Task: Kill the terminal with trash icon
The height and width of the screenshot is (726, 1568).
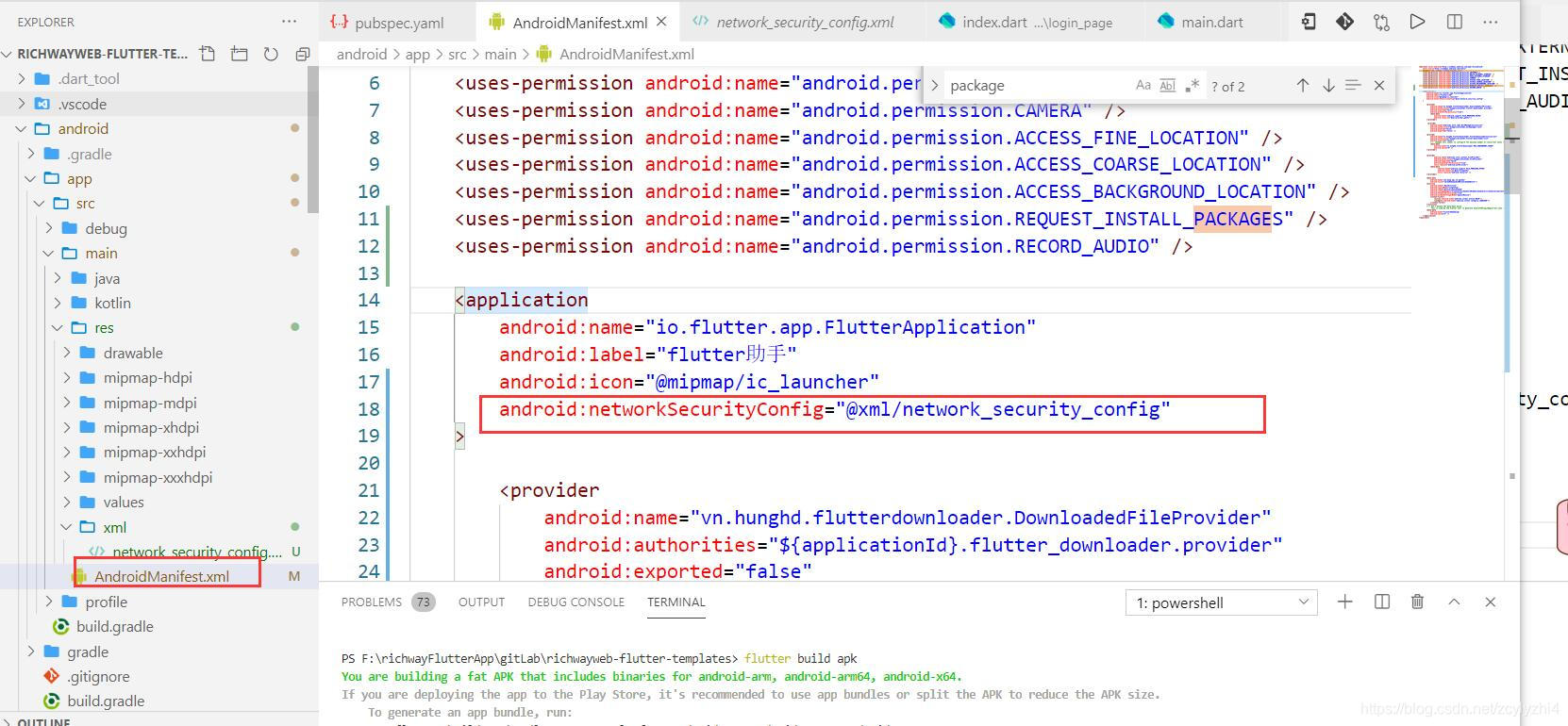Action: [x=1417, y=602]
